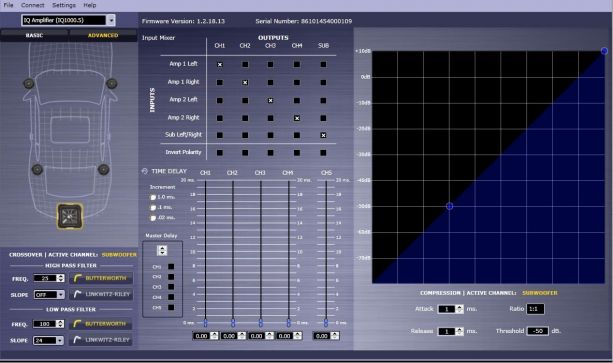This screenshot has width=613, height=363.
Task: Select the subwoofer icon in car diagram
Action: point(70,216)
